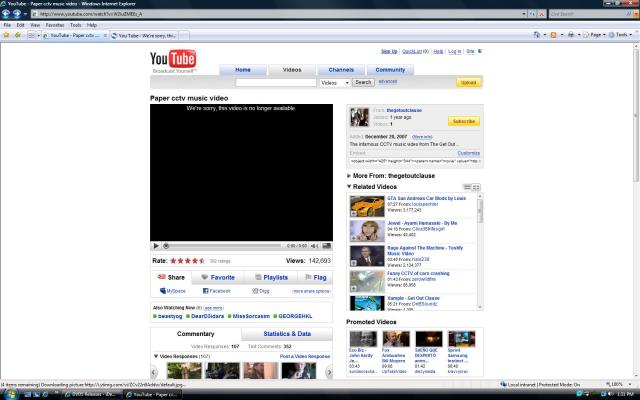The height and width of the screenshot is (400, 640).
Task: Switch to YouTube Channels tab
Action: click(341, 70)
